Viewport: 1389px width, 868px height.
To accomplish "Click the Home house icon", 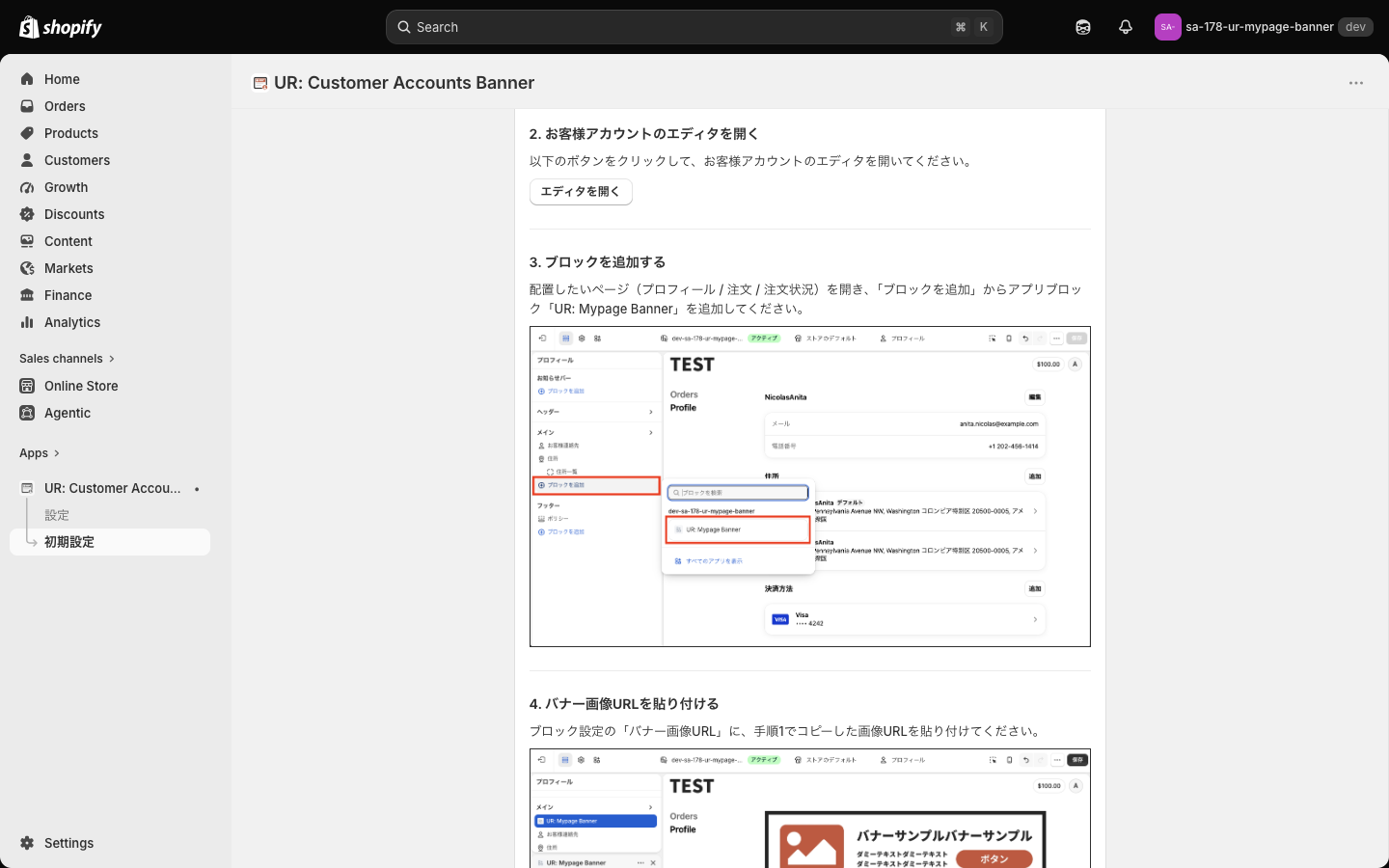I will [x=27, y=79].
